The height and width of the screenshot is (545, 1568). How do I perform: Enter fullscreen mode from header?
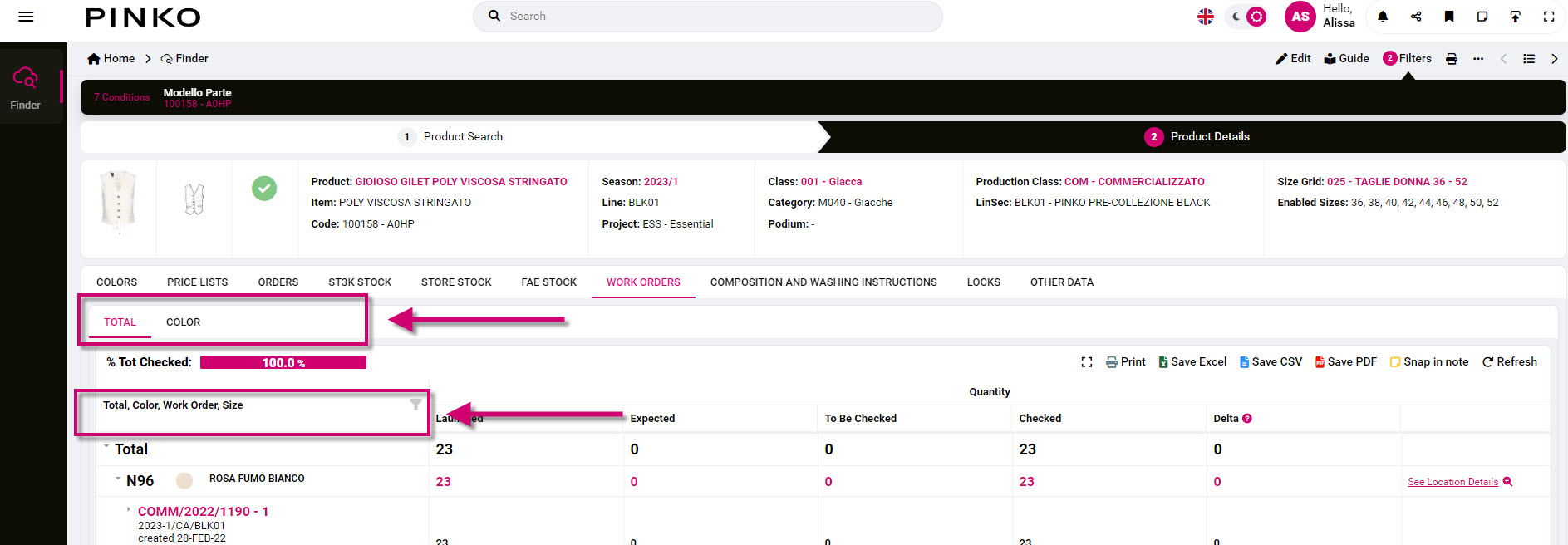coord(1549,17)
